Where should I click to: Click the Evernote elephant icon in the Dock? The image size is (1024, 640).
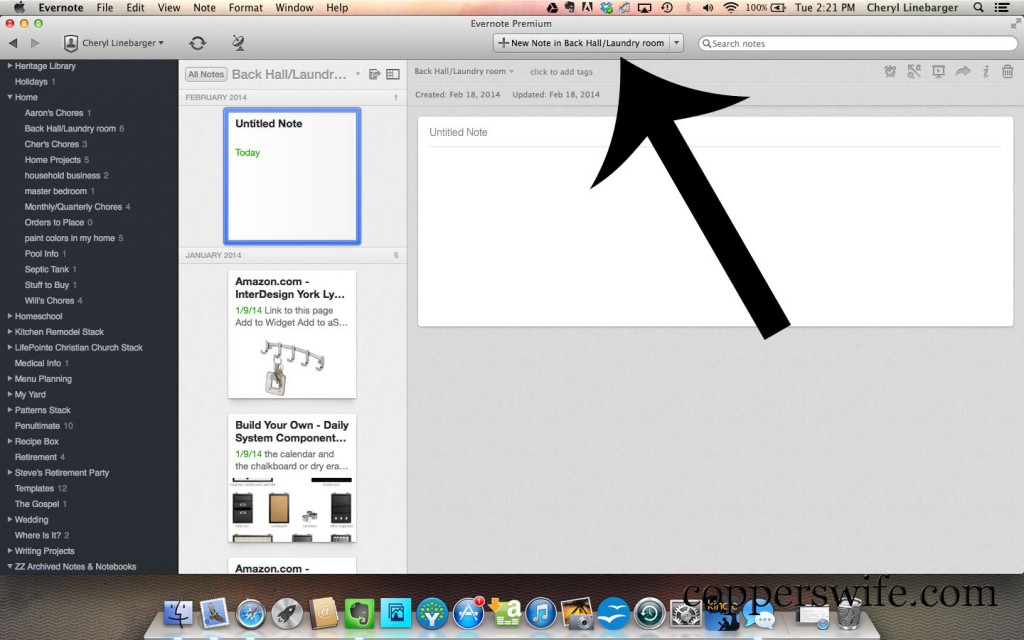point(359,614)
